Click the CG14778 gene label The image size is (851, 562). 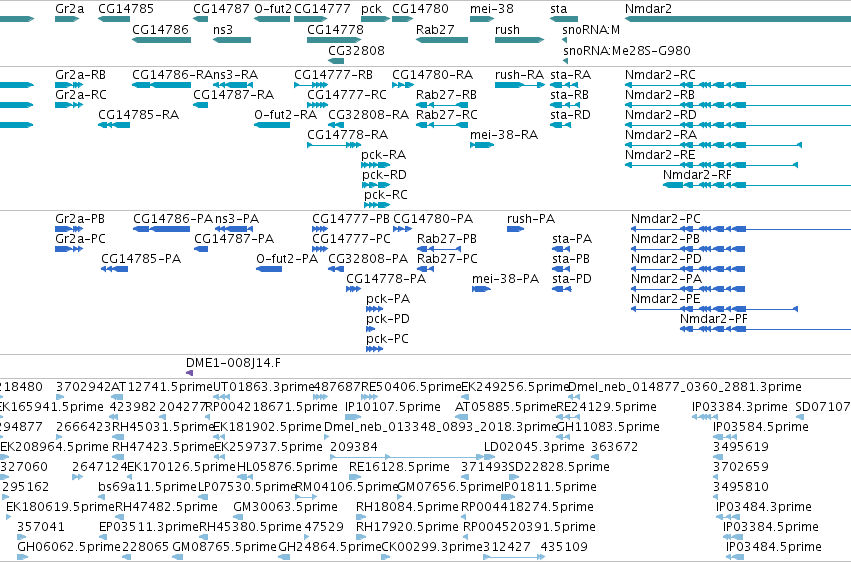[335, 29]
